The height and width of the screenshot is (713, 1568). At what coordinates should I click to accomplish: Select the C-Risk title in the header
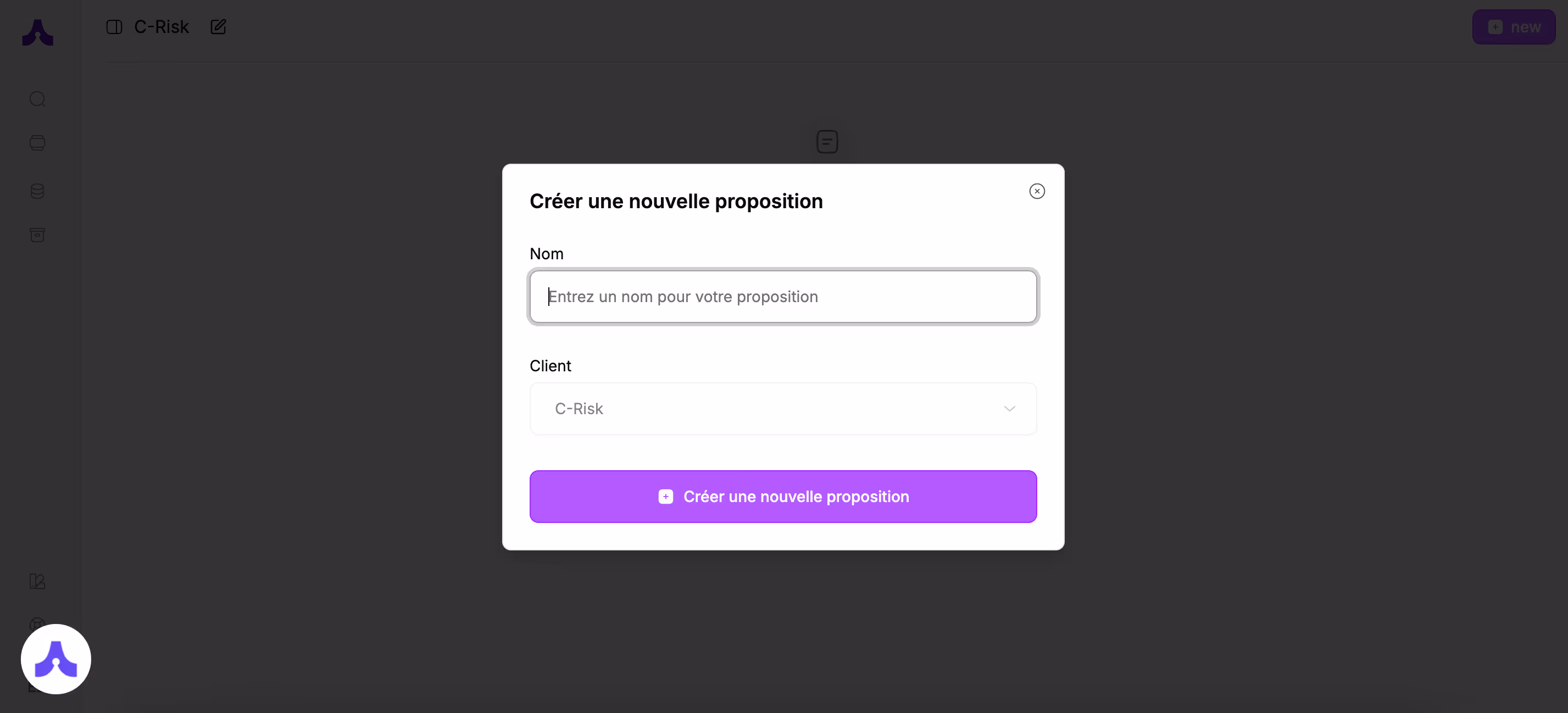[162, 27]
